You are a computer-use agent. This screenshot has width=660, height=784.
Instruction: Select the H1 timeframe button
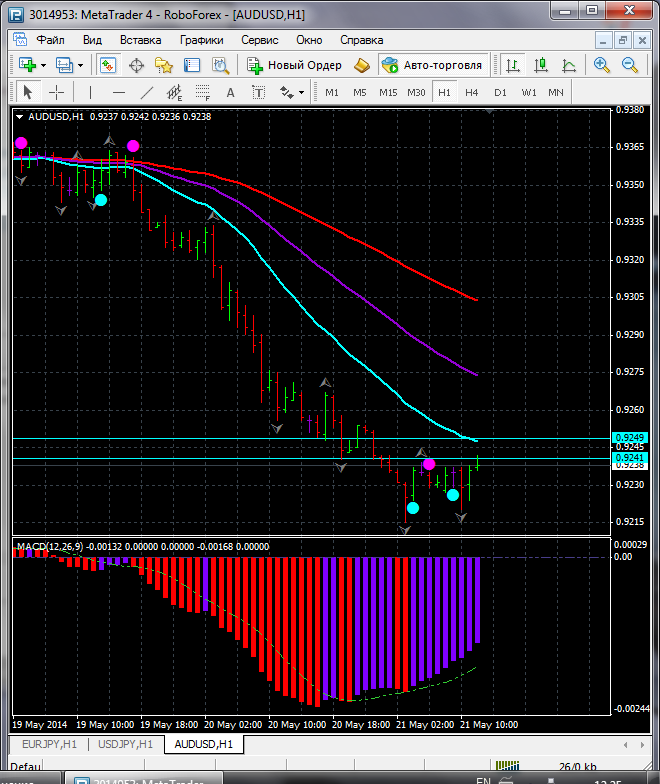tap(444, 92)
